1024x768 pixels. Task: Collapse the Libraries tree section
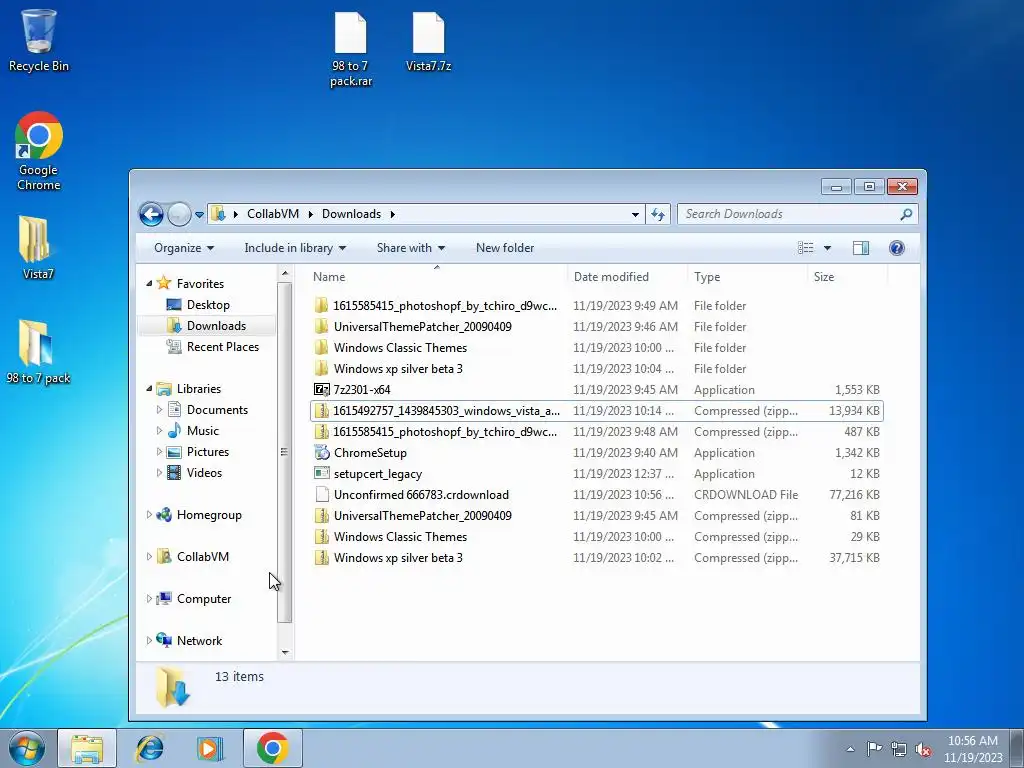tap(149, 389)
